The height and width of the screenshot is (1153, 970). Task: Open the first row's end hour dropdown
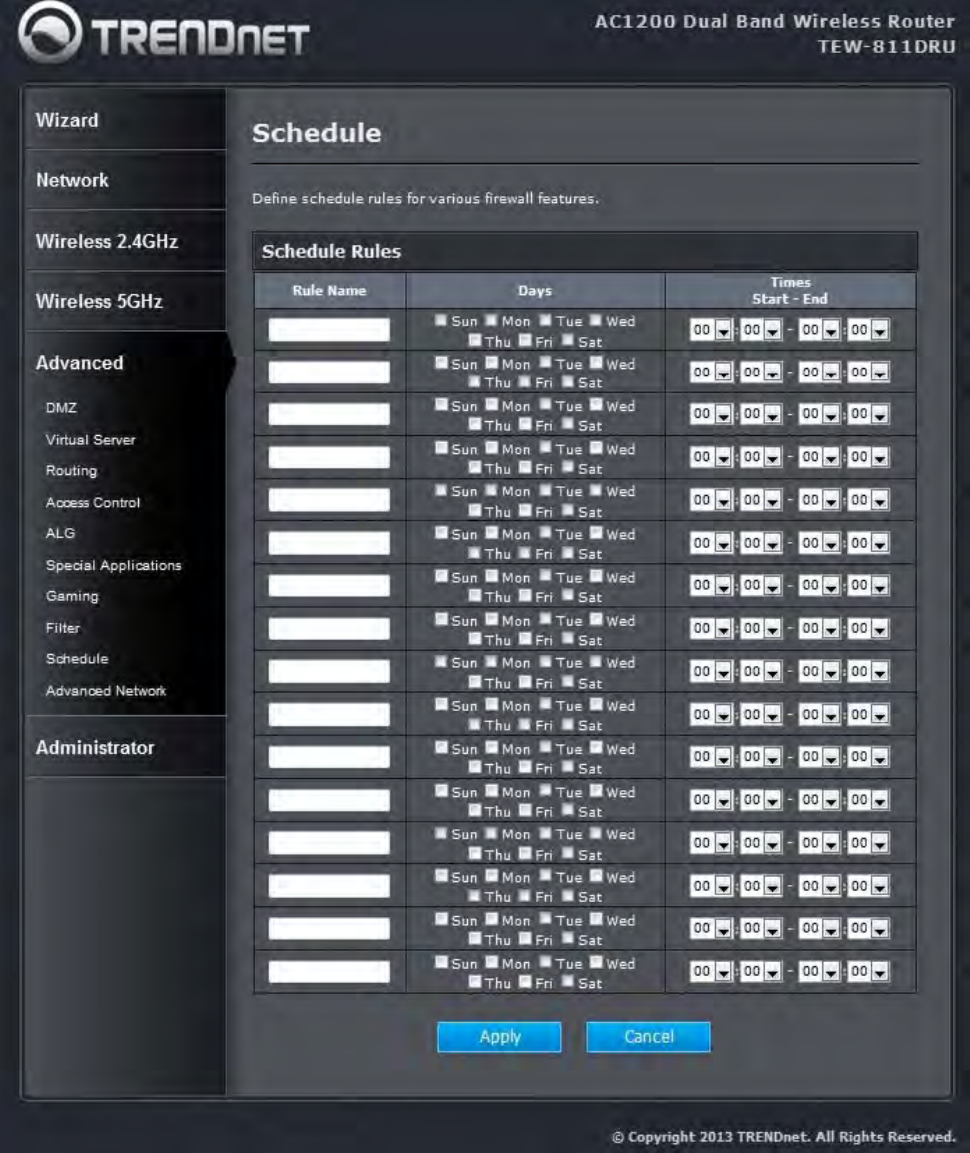click(819, 330)
